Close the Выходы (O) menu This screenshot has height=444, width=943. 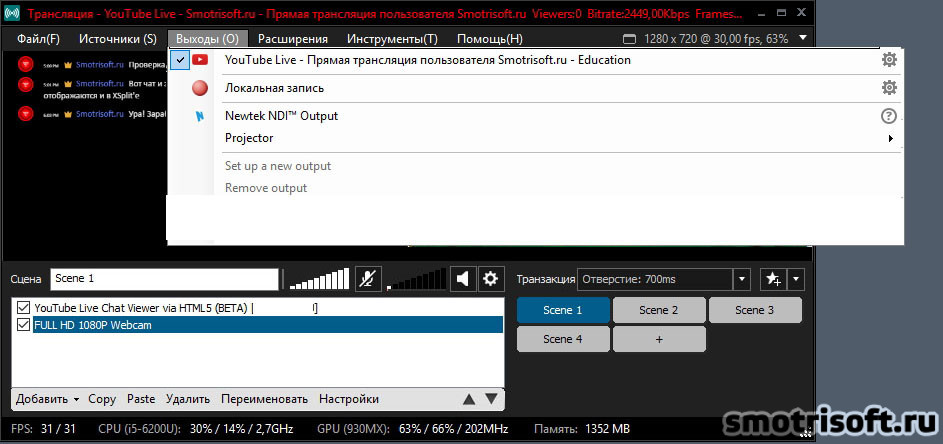[x=207, y=39]
